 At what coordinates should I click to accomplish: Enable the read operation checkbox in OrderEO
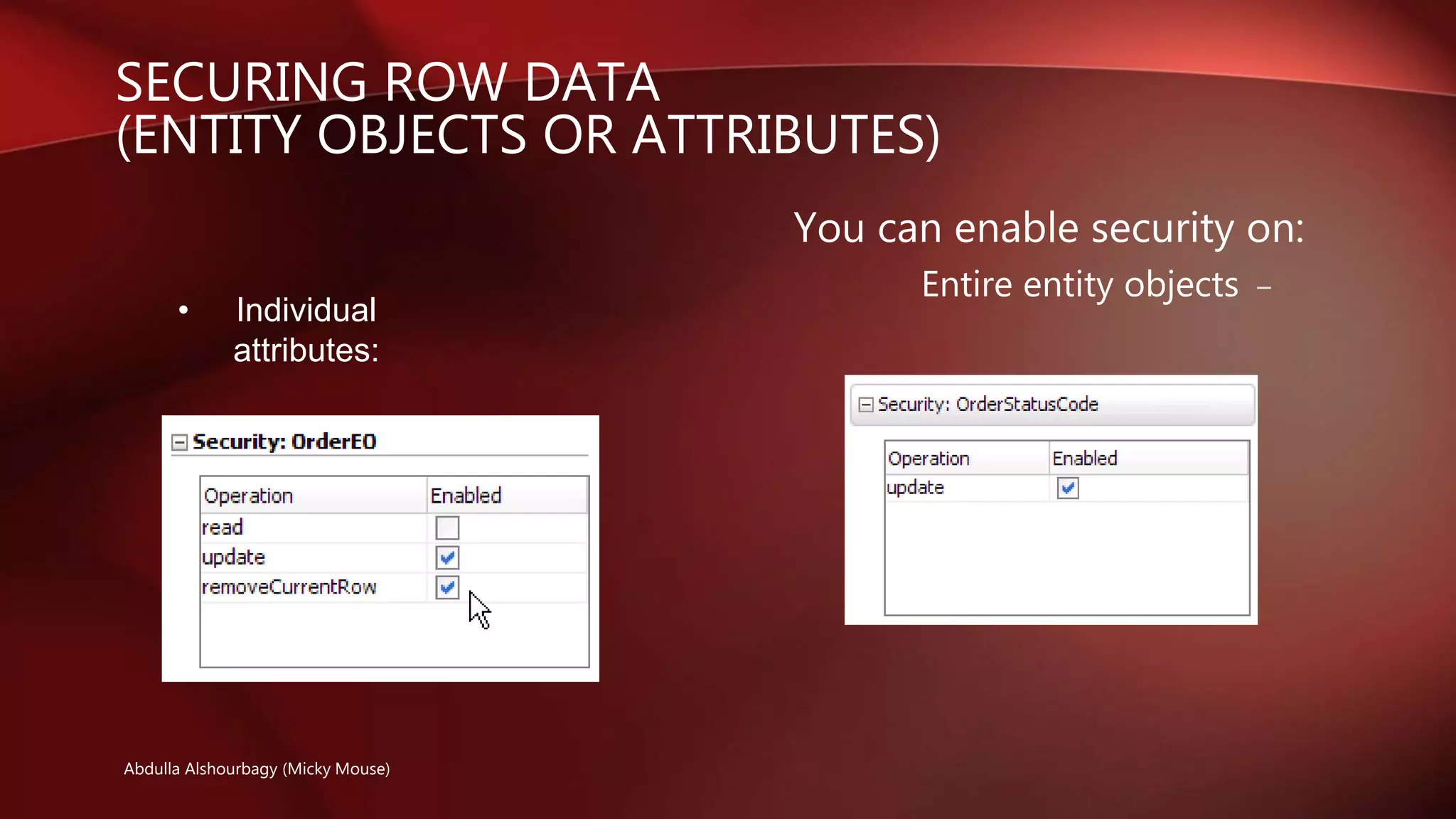tap(447, 528)
